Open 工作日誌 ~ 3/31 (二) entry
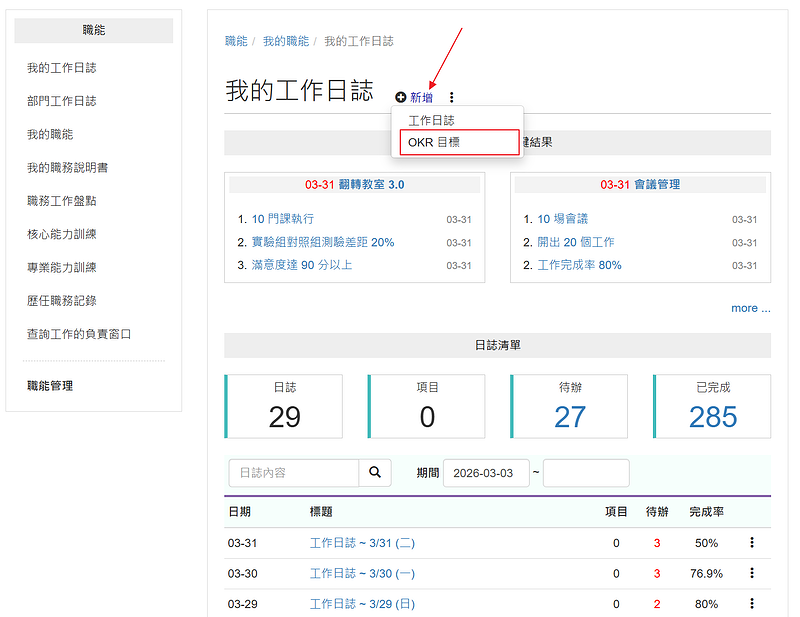 362,543
